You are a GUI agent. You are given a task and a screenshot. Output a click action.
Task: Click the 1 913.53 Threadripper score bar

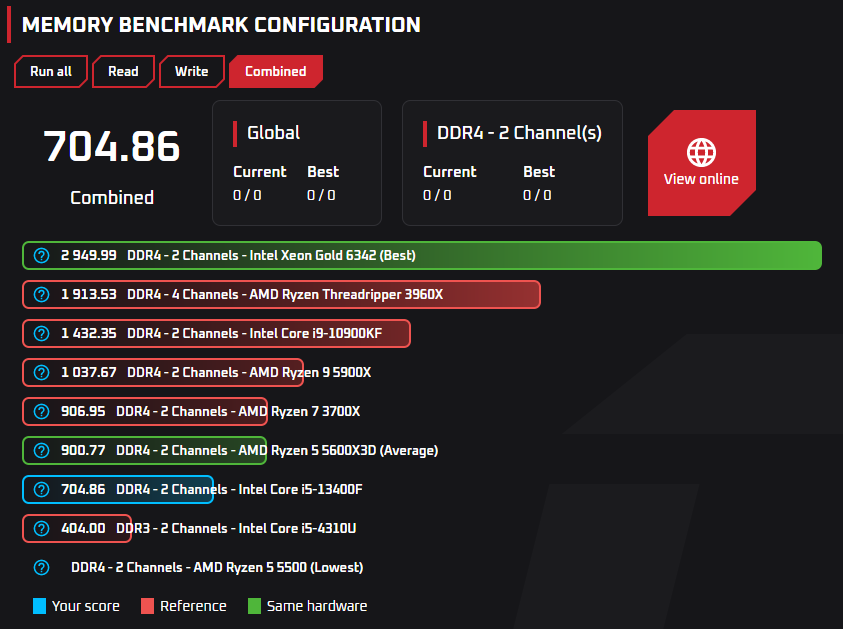click(281, 295)
